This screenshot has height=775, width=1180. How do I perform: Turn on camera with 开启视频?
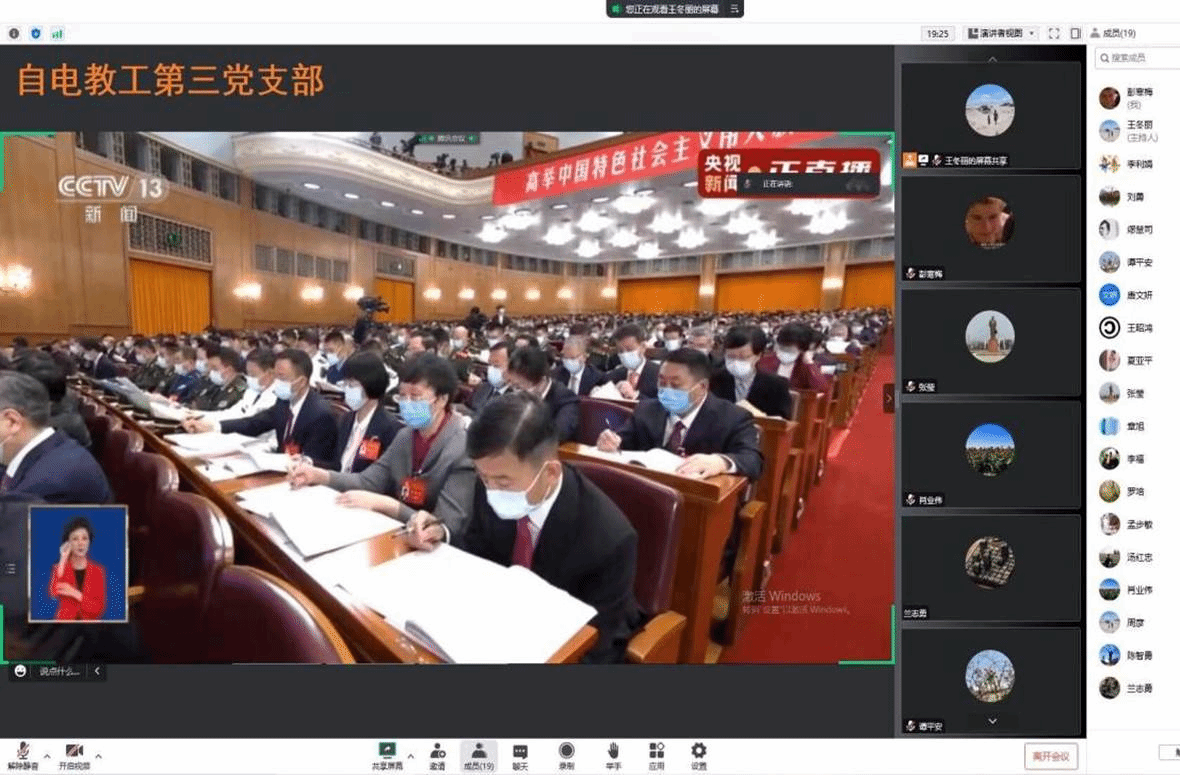[x=72, y=753]
